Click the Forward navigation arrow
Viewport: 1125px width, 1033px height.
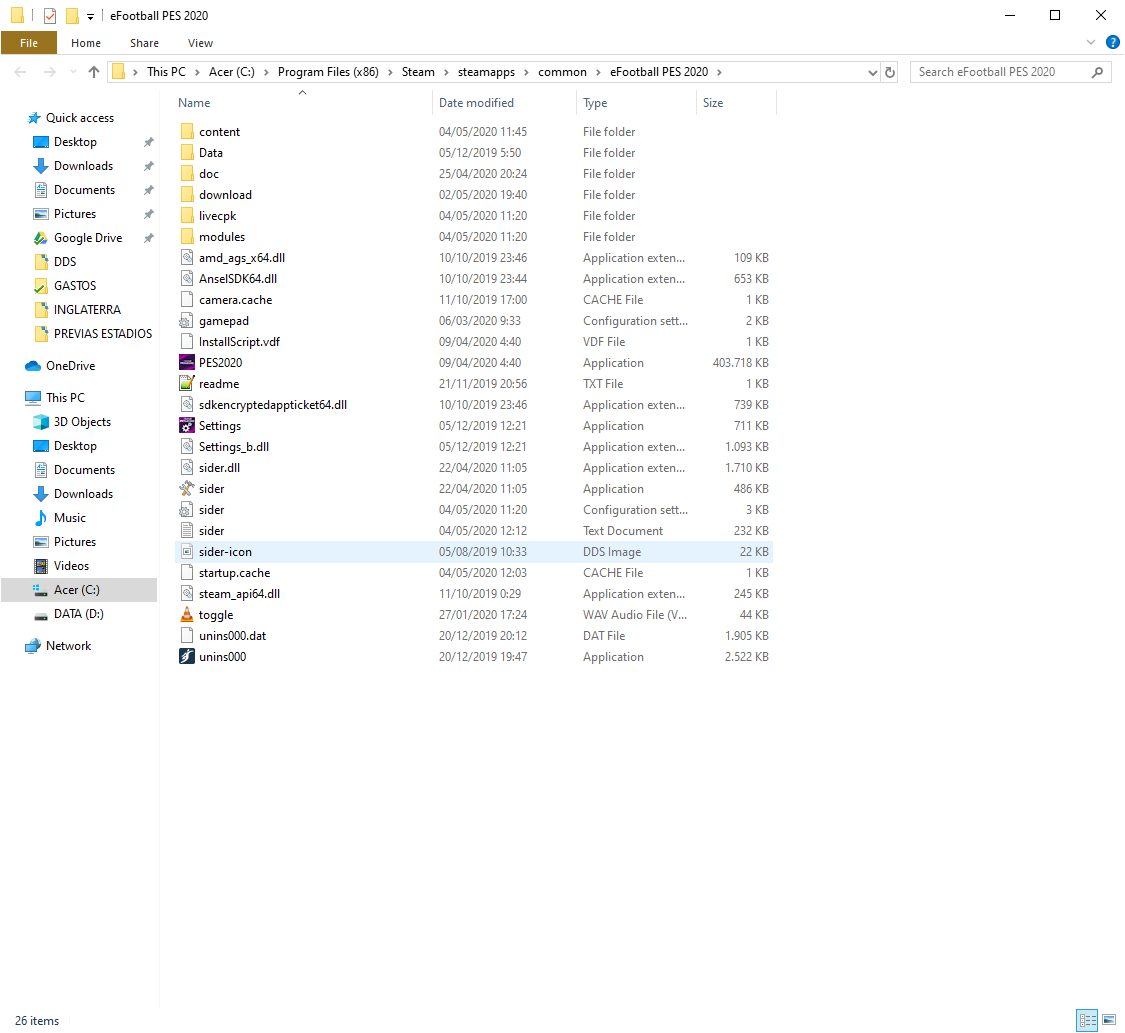[50, 72]
